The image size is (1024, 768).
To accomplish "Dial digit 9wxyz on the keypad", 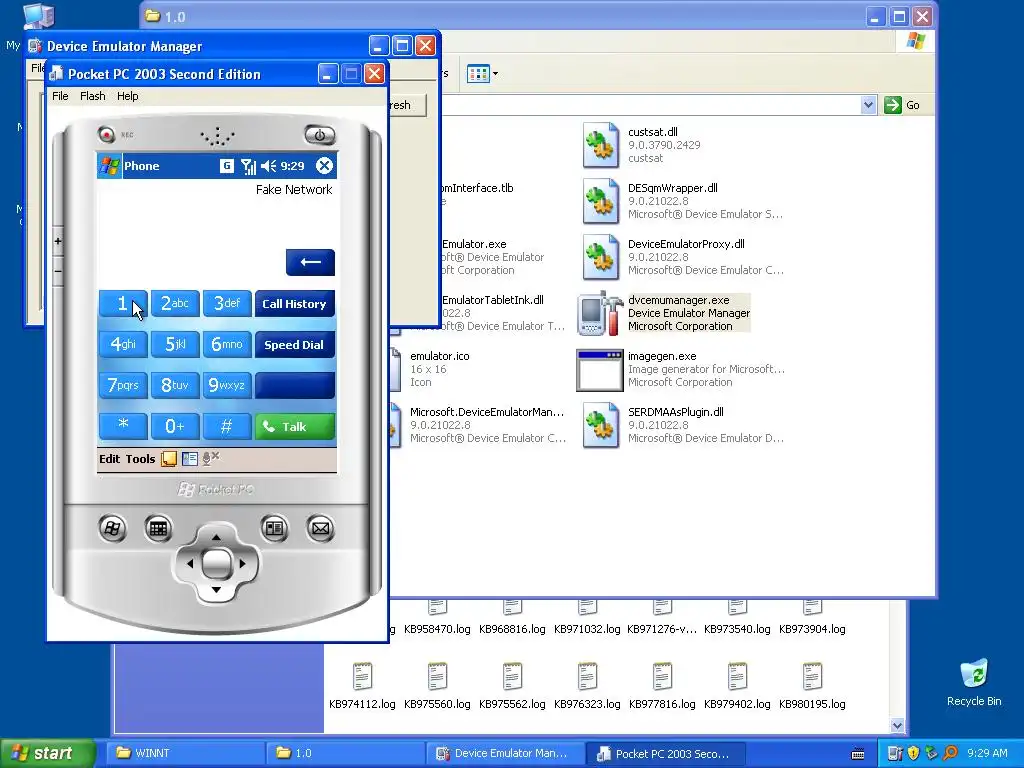I will pos(227,385).
